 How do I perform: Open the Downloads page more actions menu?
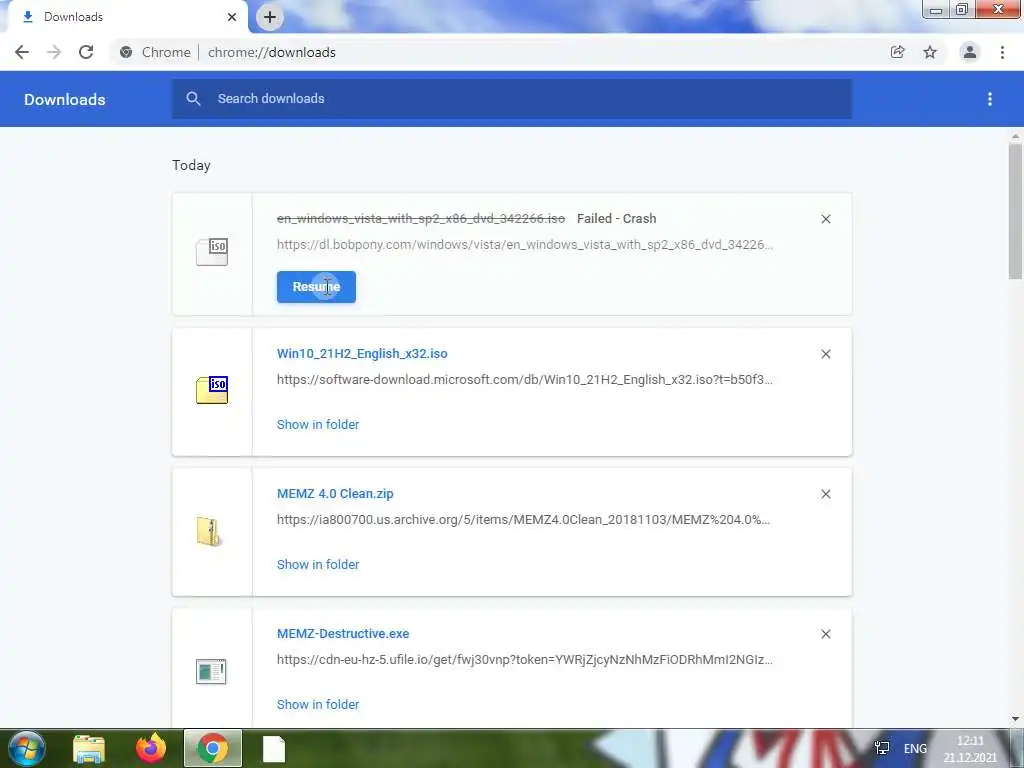(x=990, y=99)
